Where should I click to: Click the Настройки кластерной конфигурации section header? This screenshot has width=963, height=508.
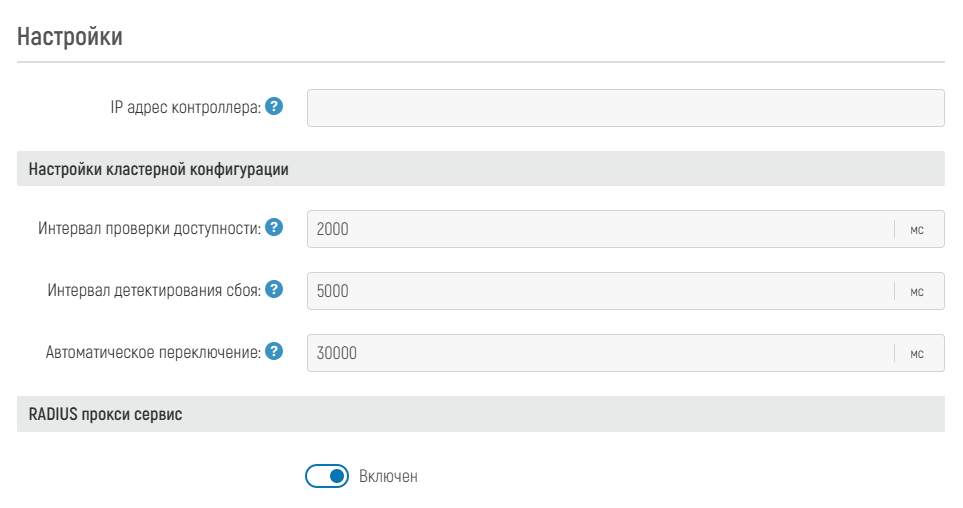point(159,169)
